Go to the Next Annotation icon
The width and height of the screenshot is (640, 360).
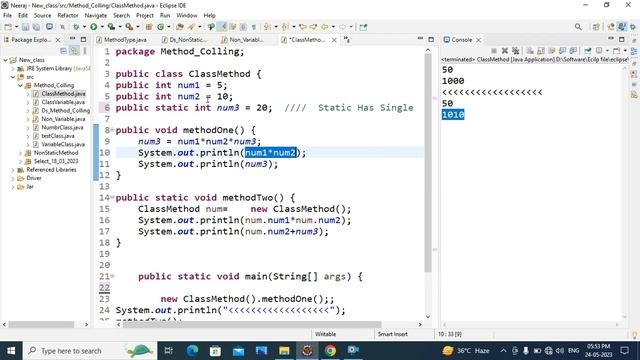pyautogui.click(x=267, y=27)
